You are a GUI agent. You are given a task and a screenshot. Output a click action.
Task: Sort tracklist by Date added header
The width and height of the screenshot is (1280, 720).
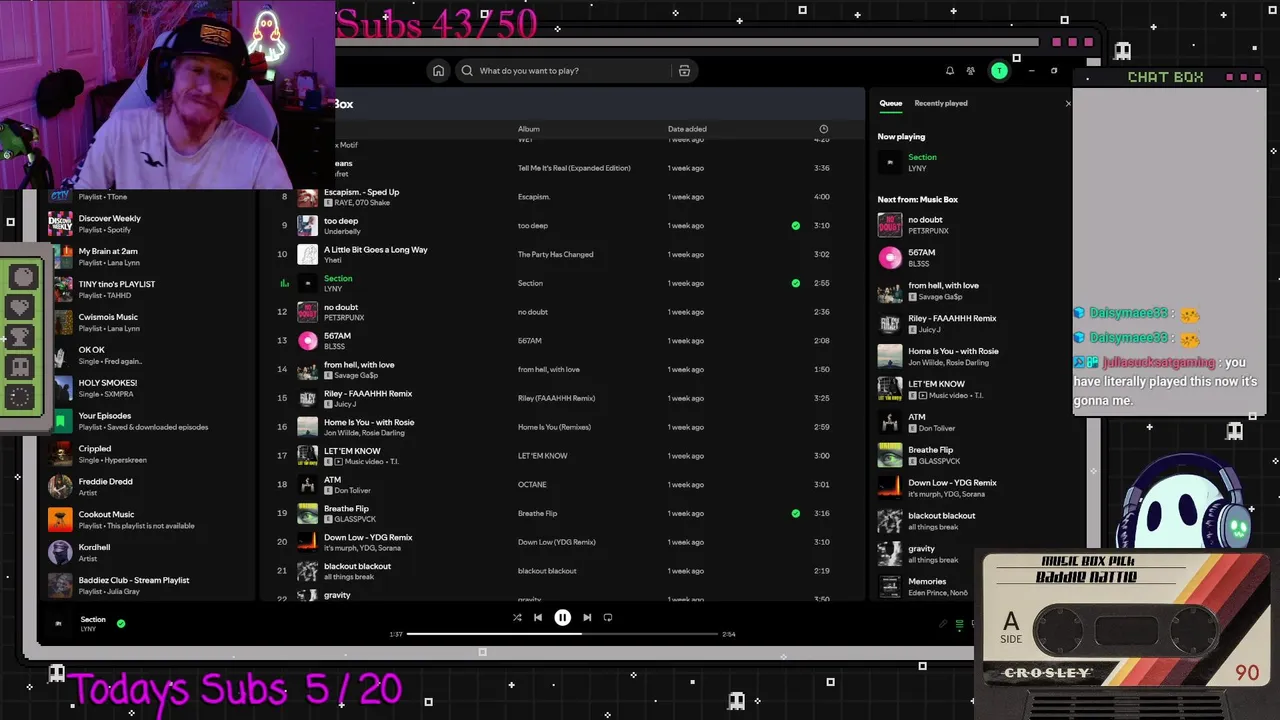687,129
